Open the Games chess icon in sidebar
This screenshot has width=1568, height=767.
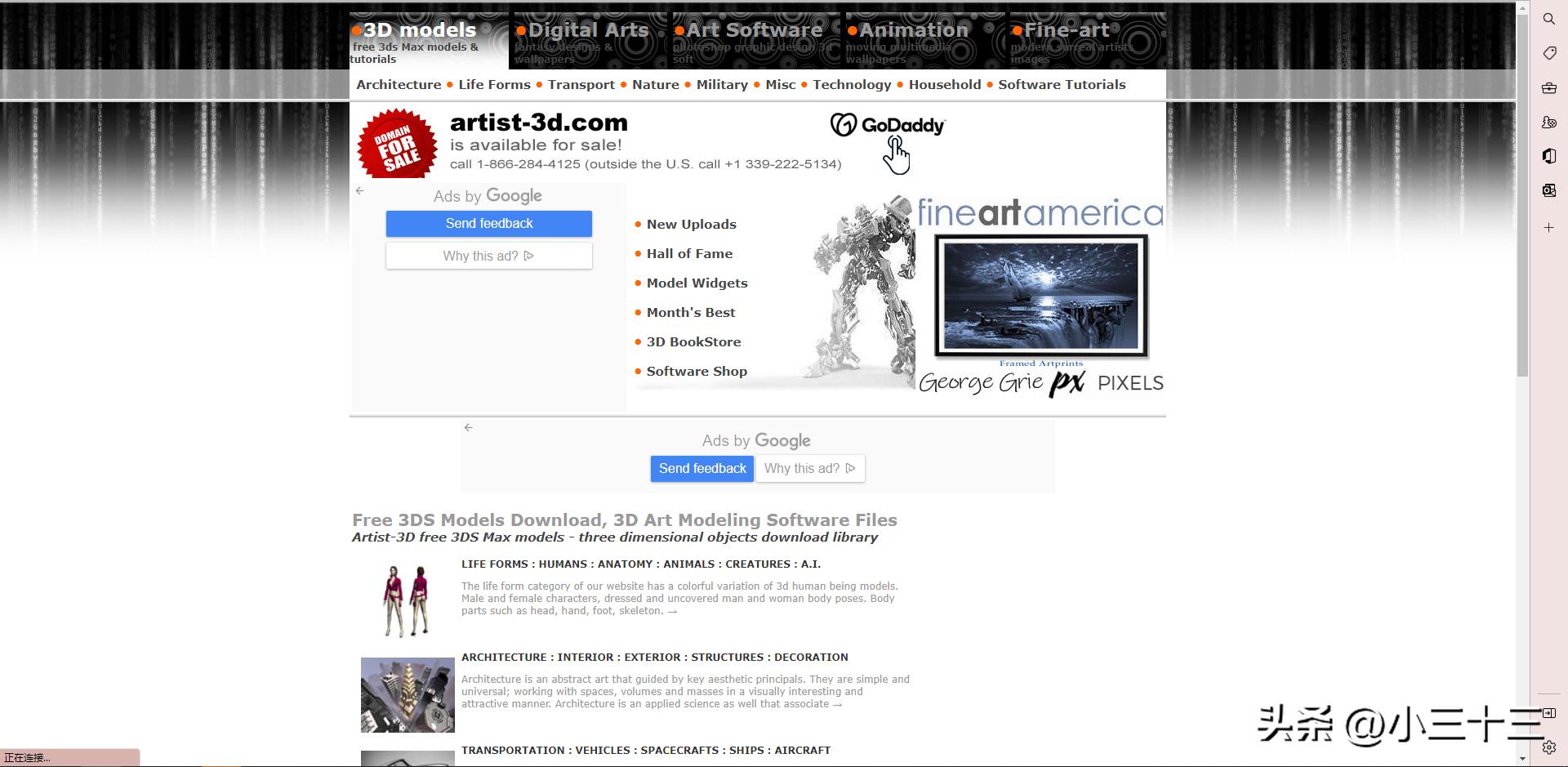click(x=1548, y=123)
